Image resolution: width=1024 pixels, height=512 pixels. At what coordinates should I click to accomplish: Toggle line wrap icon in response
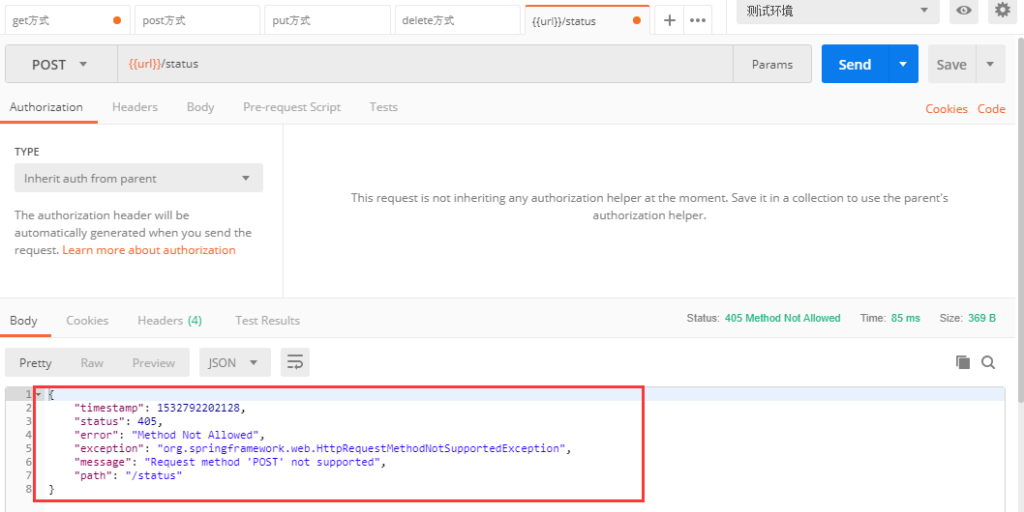(x=295, y=362)
